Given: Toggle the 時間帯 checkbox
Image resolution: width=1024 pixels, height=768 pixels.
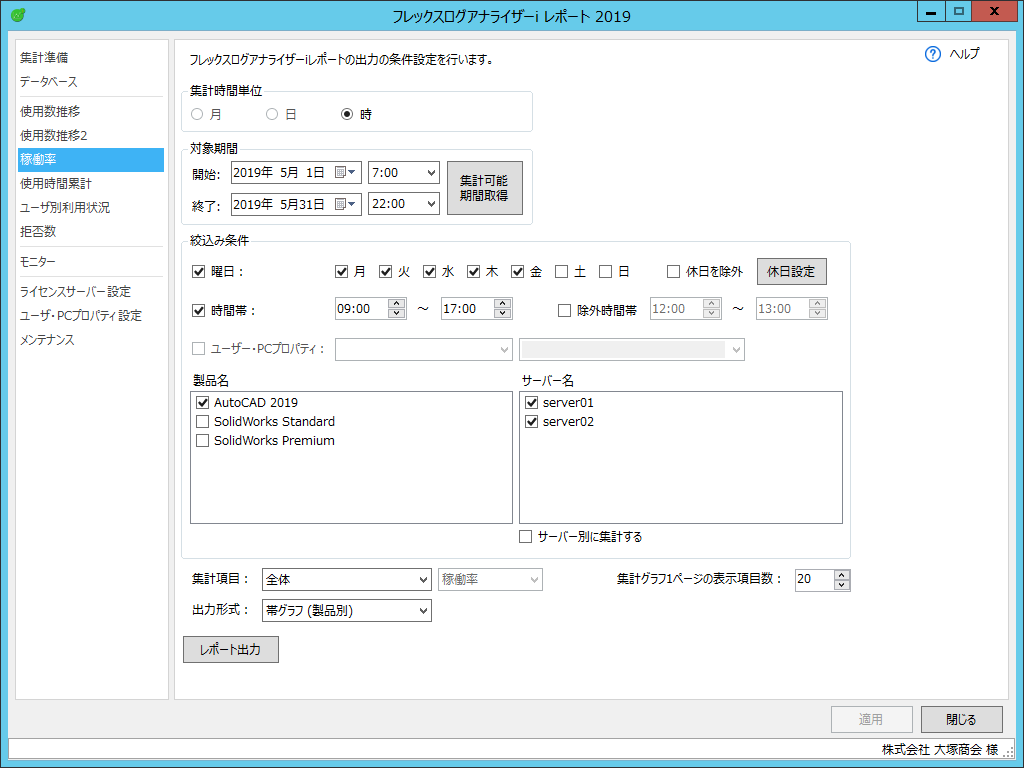Looking at the screenshot, I should click(199, 311).
